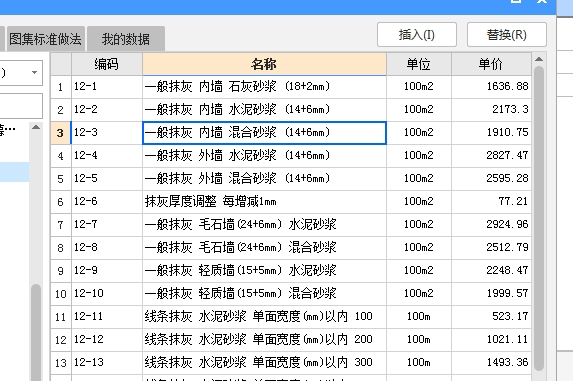Select code cell 12-9

107,271
